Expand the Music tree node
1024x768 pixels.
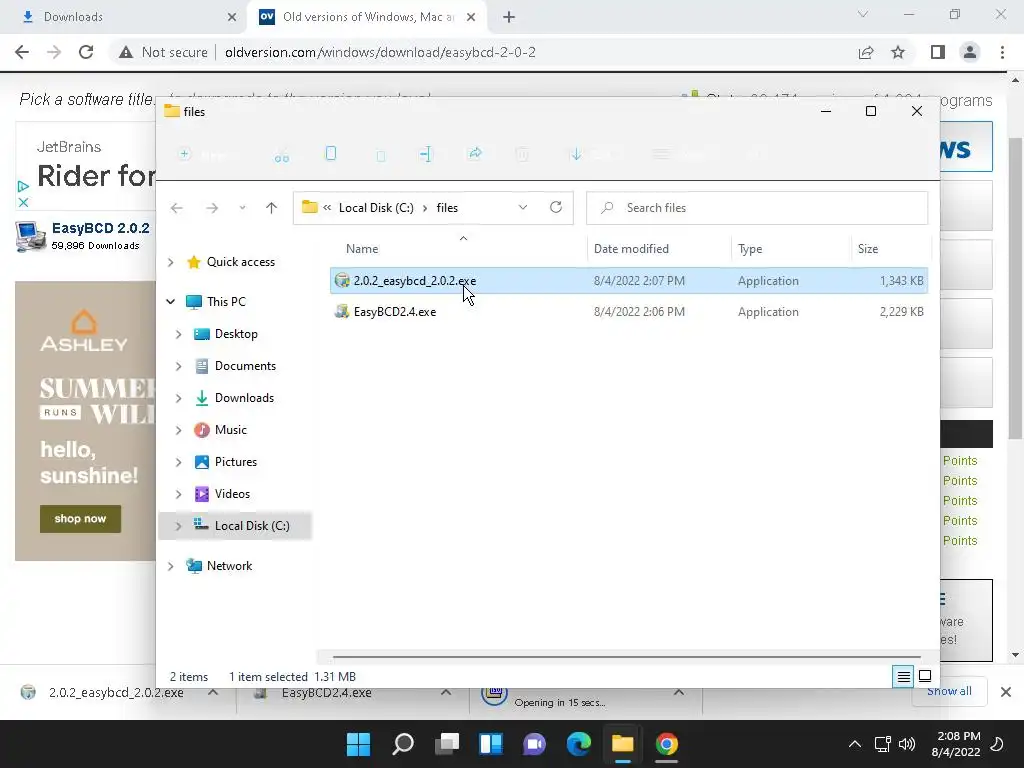178,430
